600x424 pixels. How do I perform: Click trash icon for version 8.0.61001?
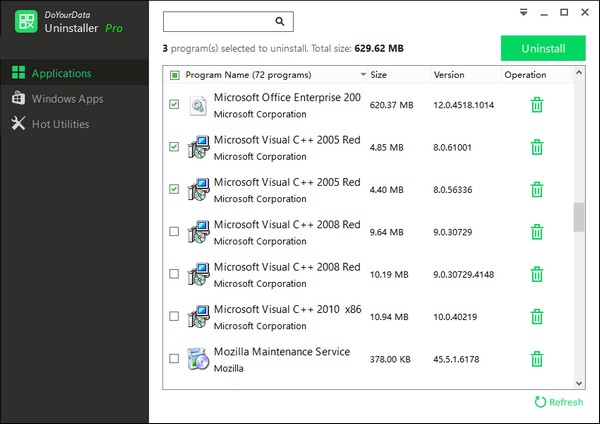point(537,147)
